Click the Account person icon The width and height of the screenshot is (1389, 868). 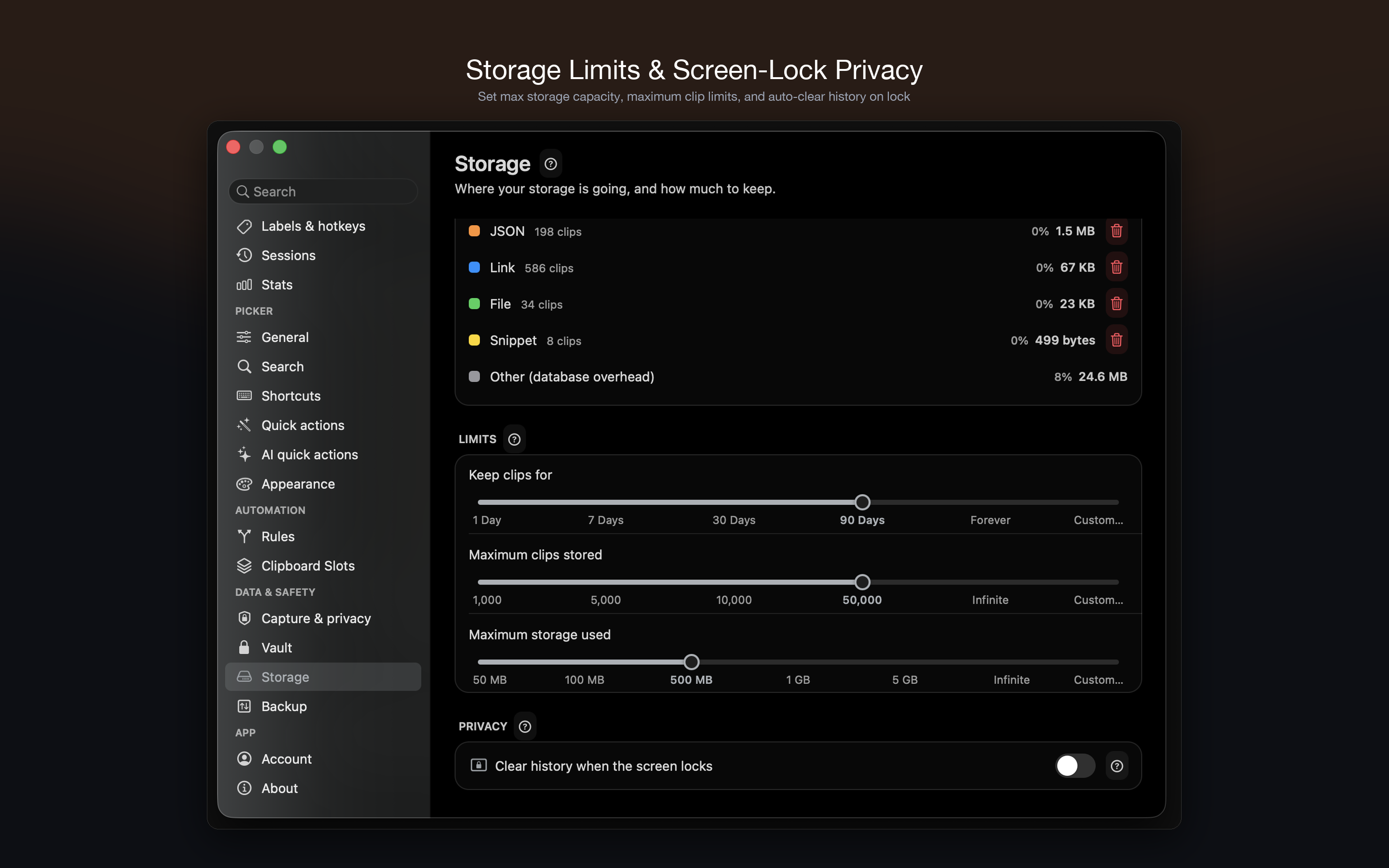click(x=244, y=759)
